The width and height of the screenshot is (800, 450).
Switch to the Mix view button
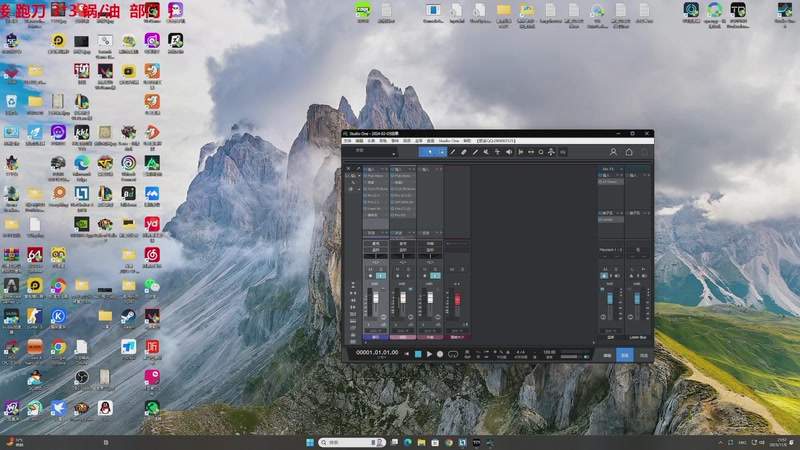[625, 354]
